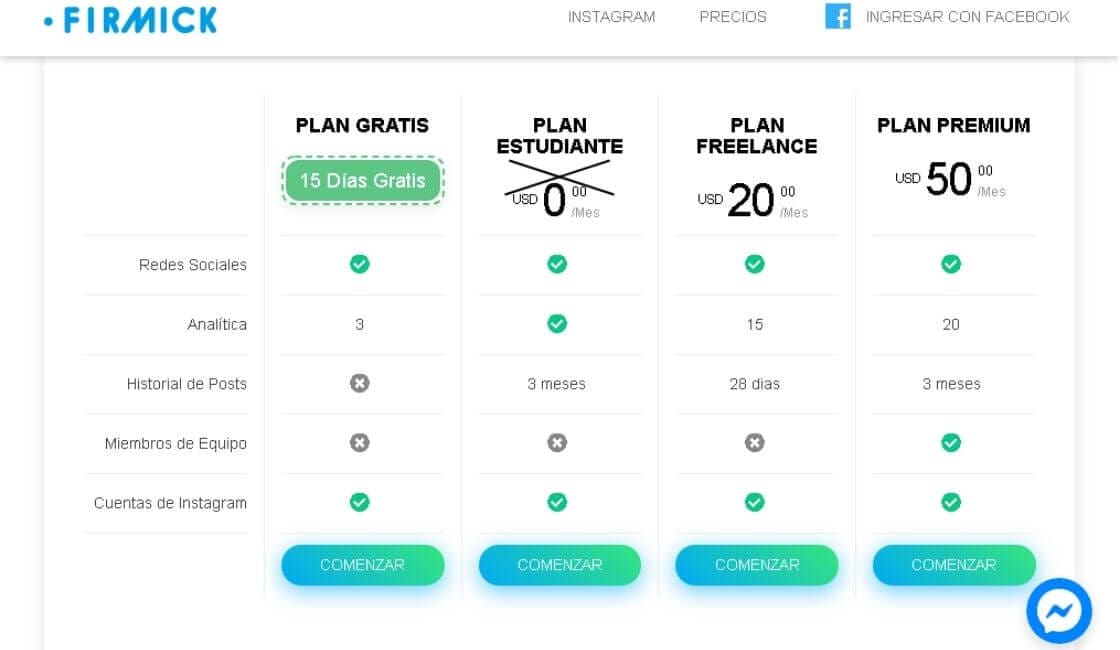1120x650 pixels.
Task: Click Plan Estudiante Analítica green checkmark
Action: click(557, 324)
